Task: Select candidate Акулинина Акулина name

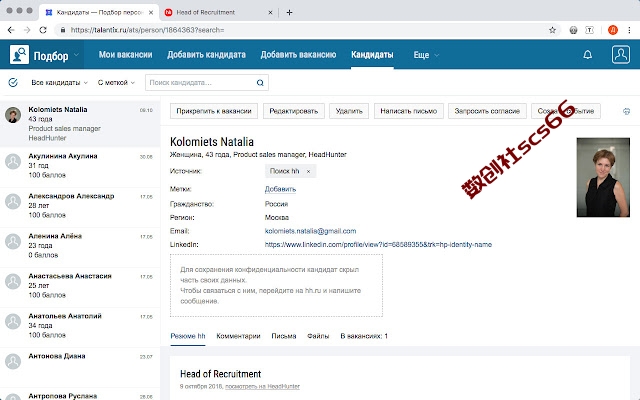Action: (x=63, y=156)
